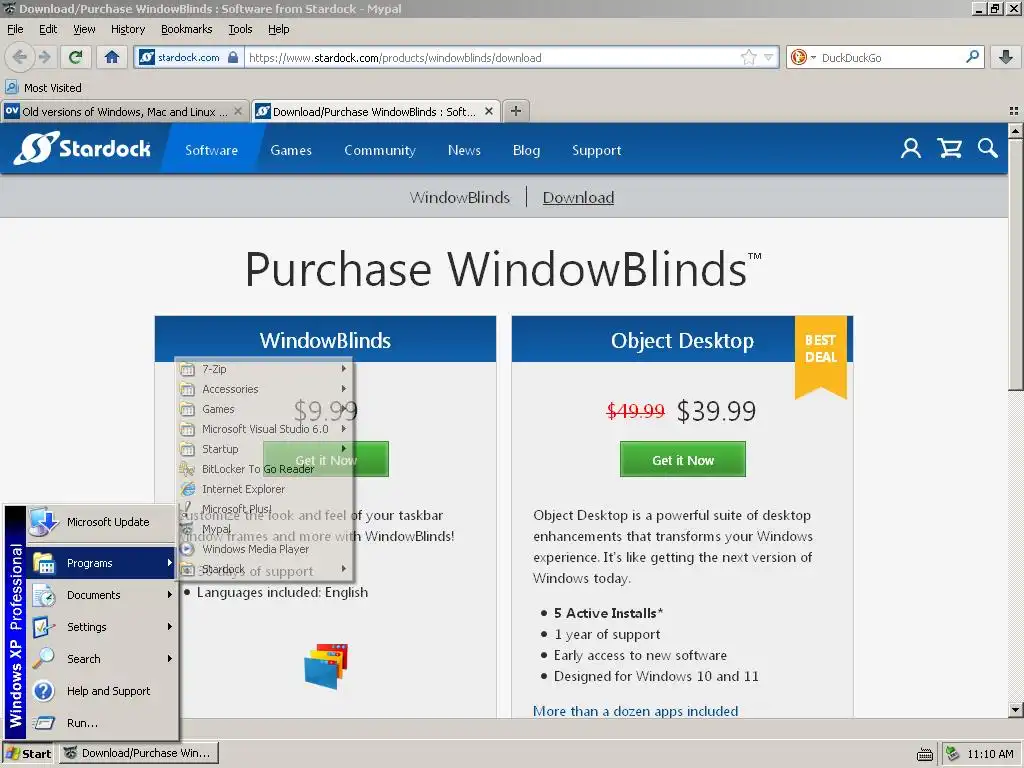The height and width of the screenshot is (768, 1024).
Task: Click the address bar URL field
Action: [x=493, y=57]
